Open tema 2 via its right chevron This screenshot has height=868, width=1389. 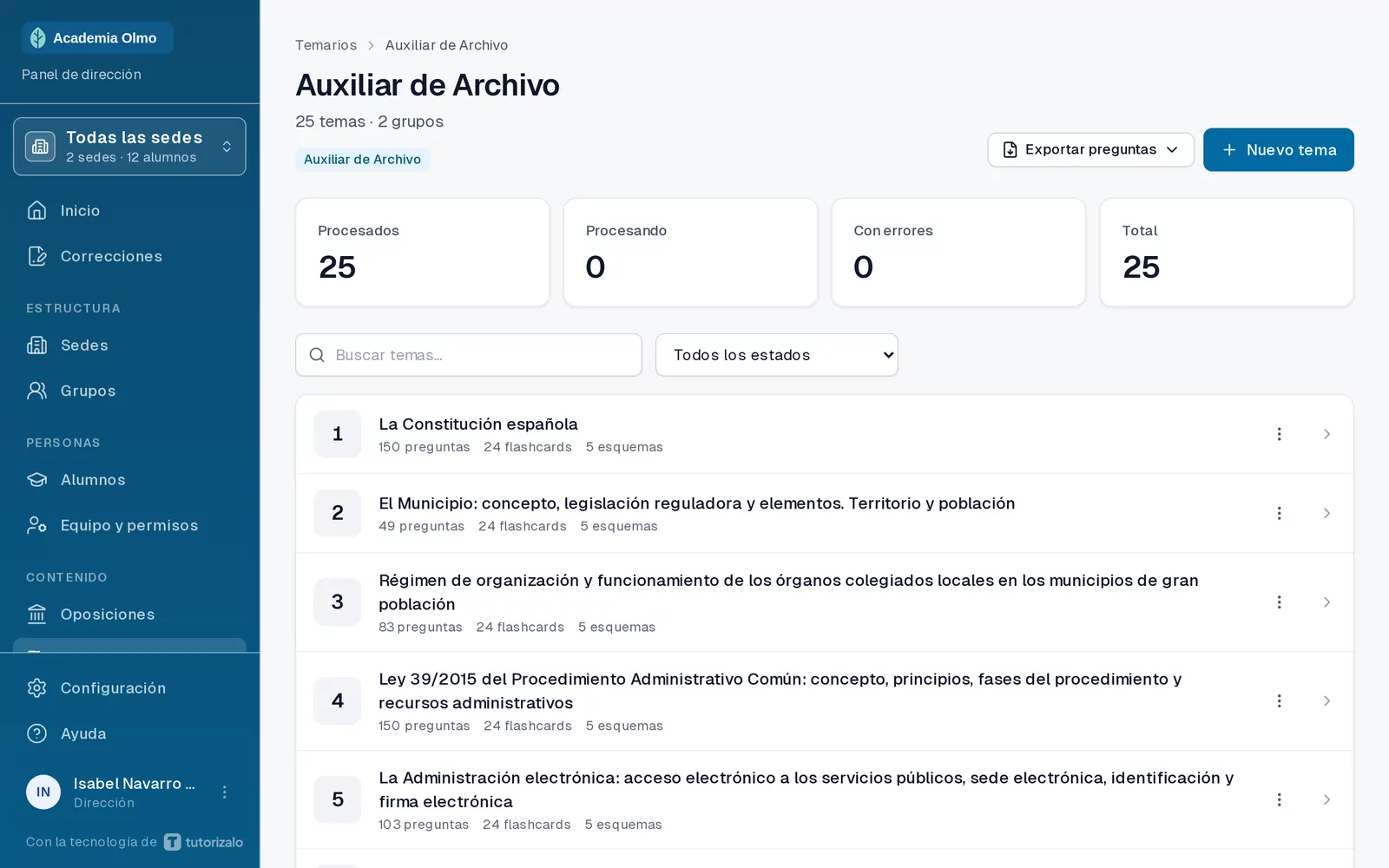pyautogui.click(x=1326, y=513)
